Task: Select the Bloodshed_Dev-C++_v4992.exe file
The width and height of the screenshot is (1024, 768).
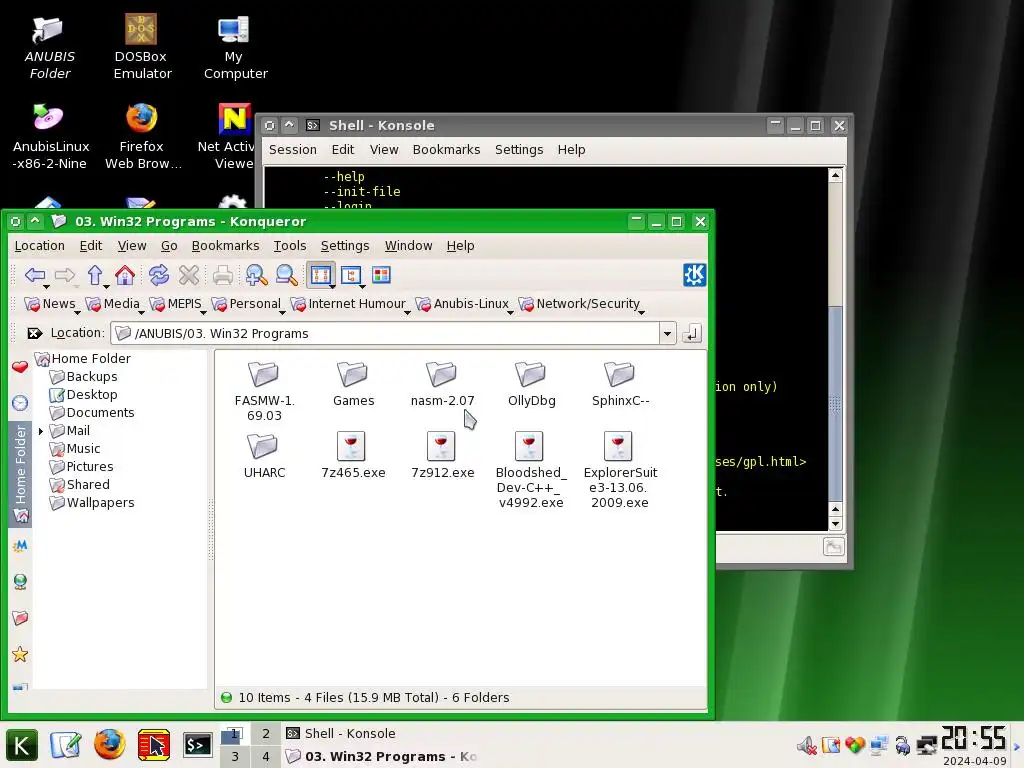Action: point(531,470)
